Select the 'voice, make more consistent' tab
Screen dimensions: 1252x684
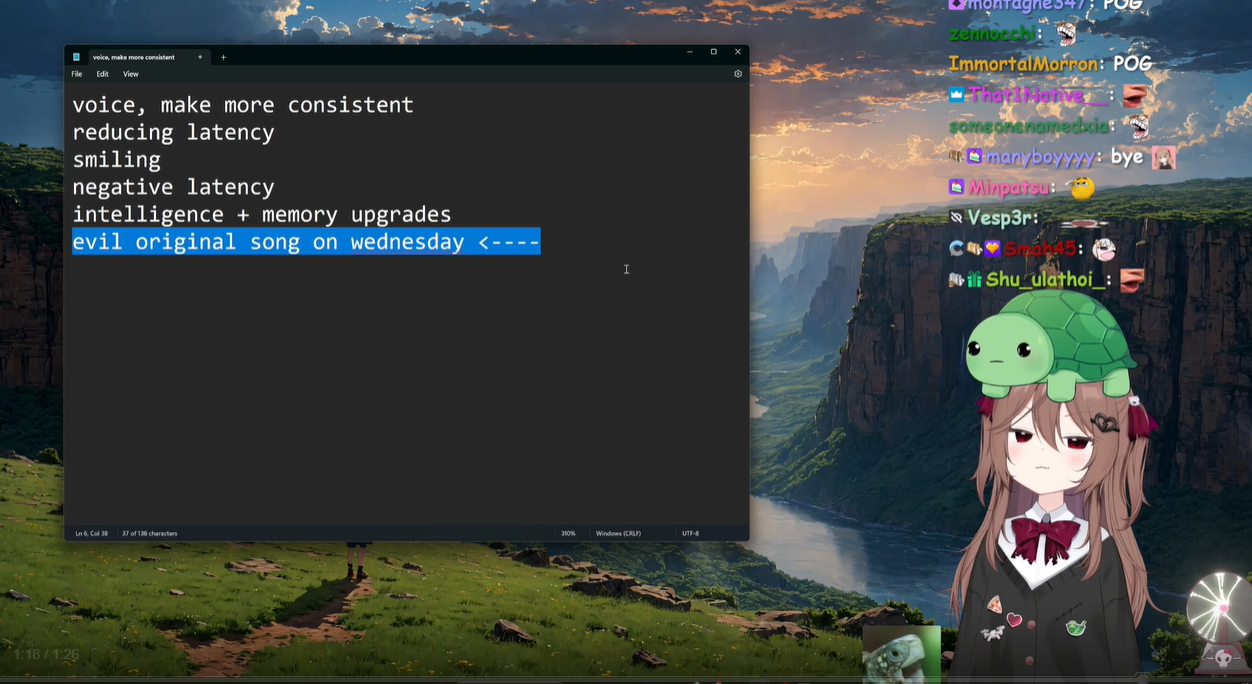click(148, 57)
